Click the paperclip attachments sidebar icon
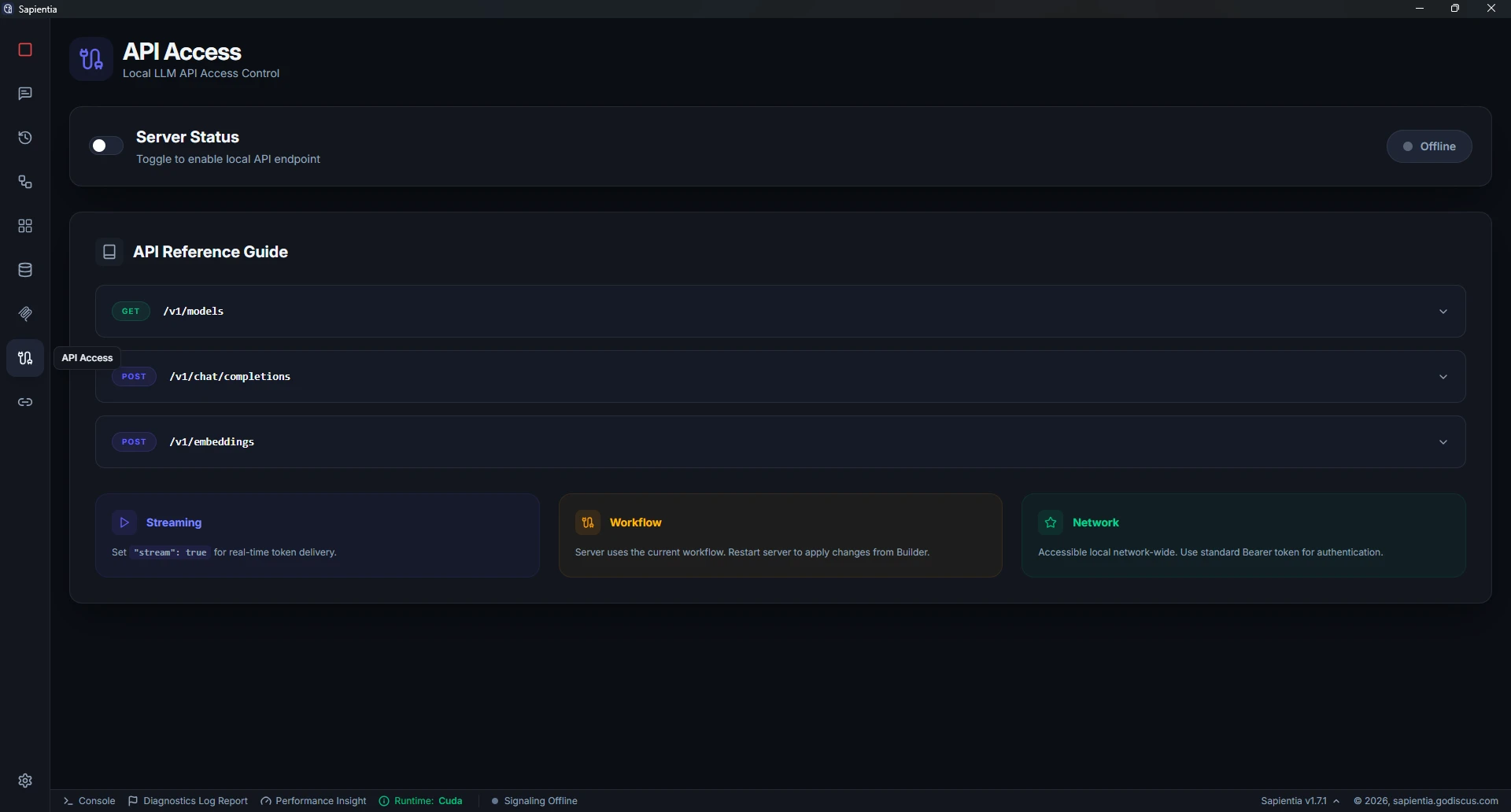Image resolution: width=1511 pixels, height=812 pixels. click(25, 314)
